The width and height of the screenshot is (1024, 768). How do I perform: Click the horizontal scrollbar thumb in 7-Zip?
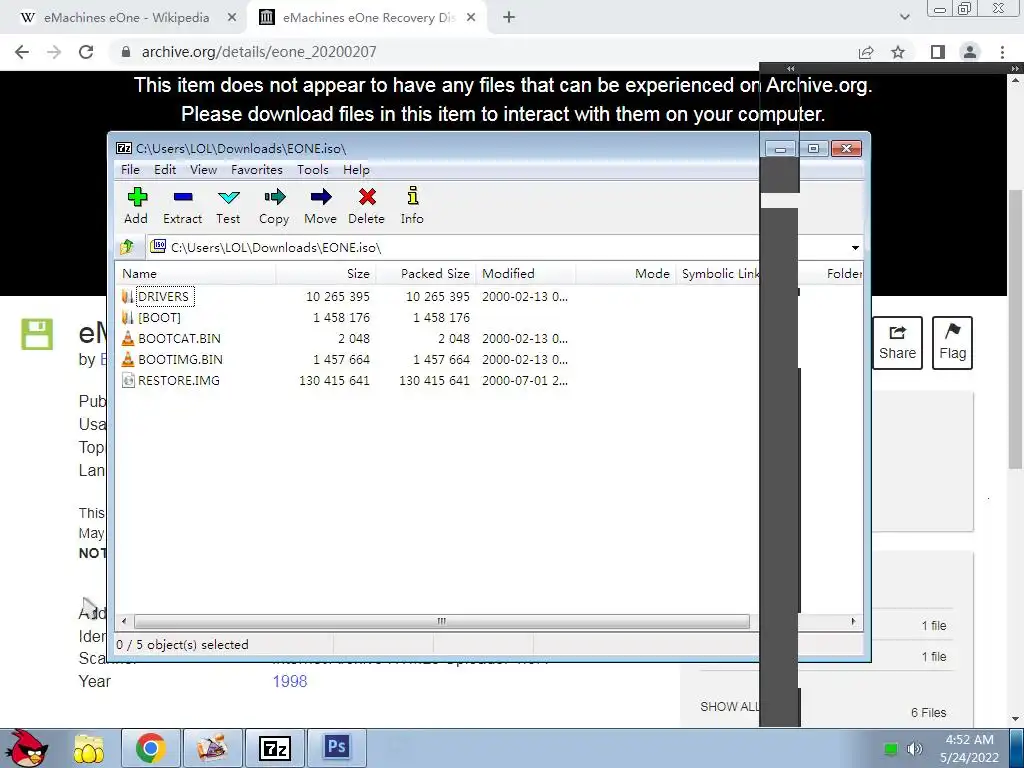(441, 621)
